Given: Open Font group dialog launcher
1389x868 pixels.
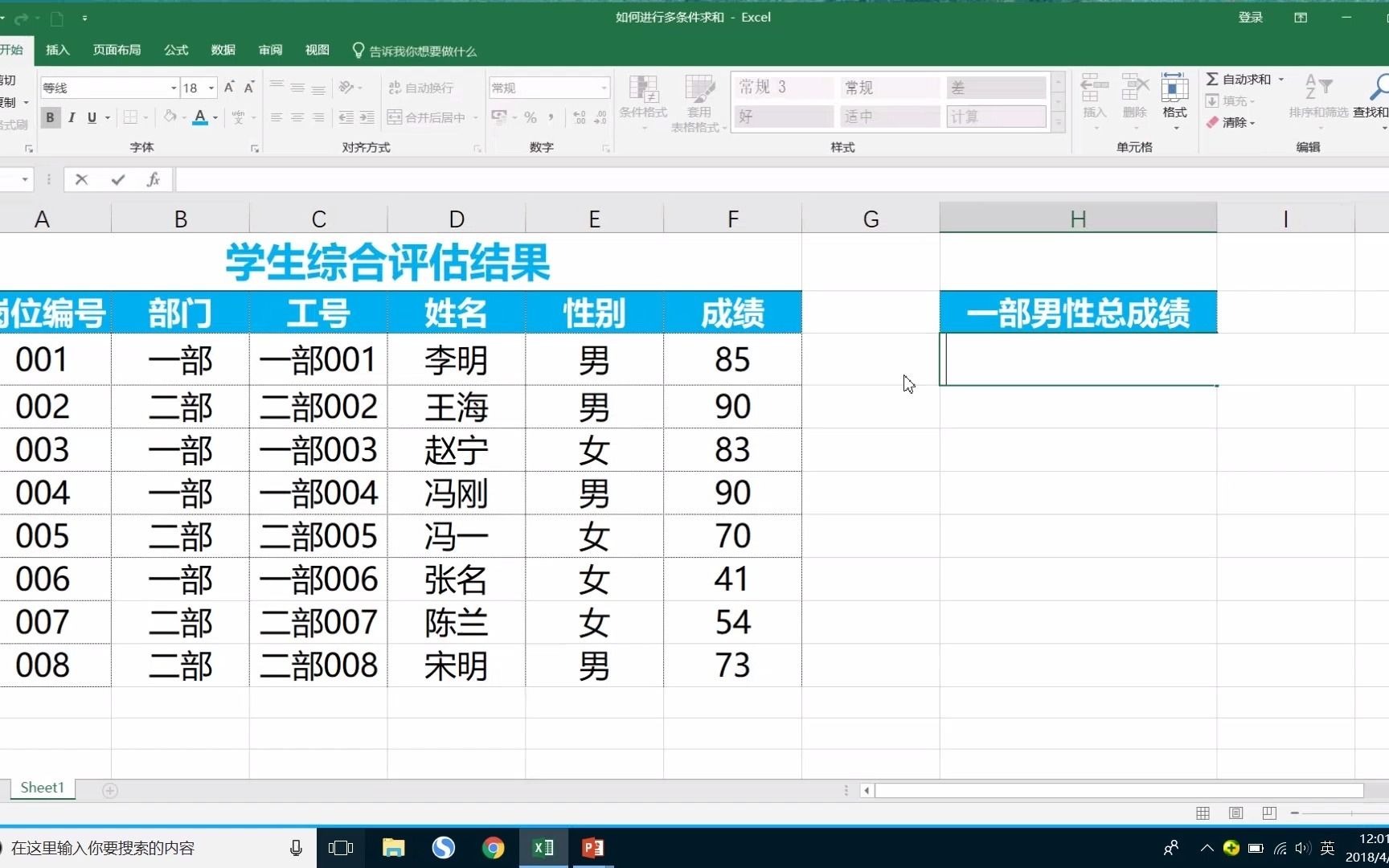Looking at the screenshot, I should (x=255, y=149).
